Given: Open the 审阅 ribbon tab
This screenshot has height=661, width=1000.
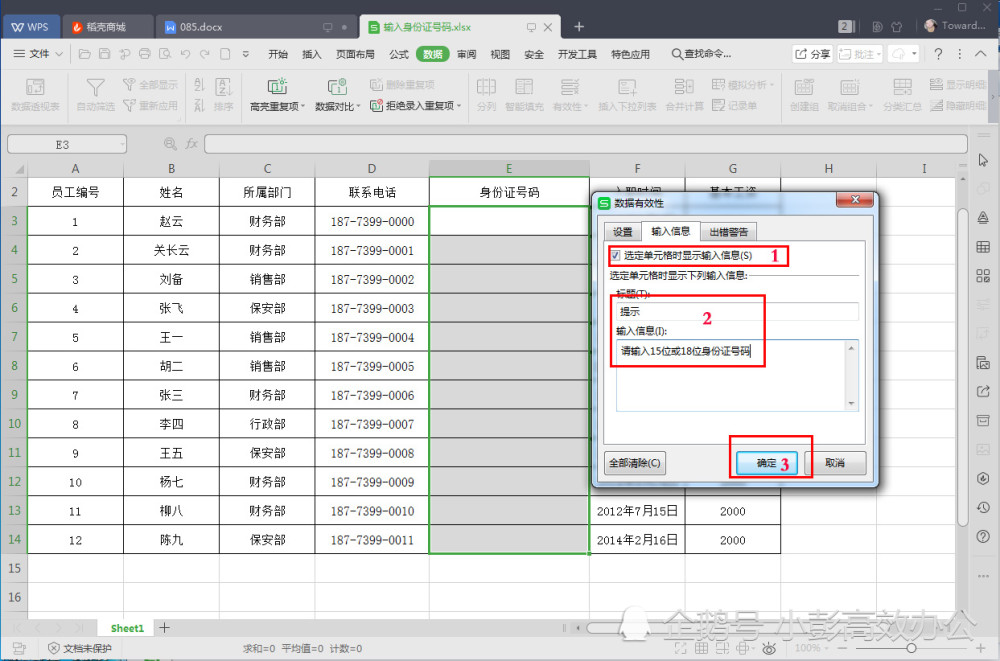Looking at the screenshot, I should click(466, 54).
